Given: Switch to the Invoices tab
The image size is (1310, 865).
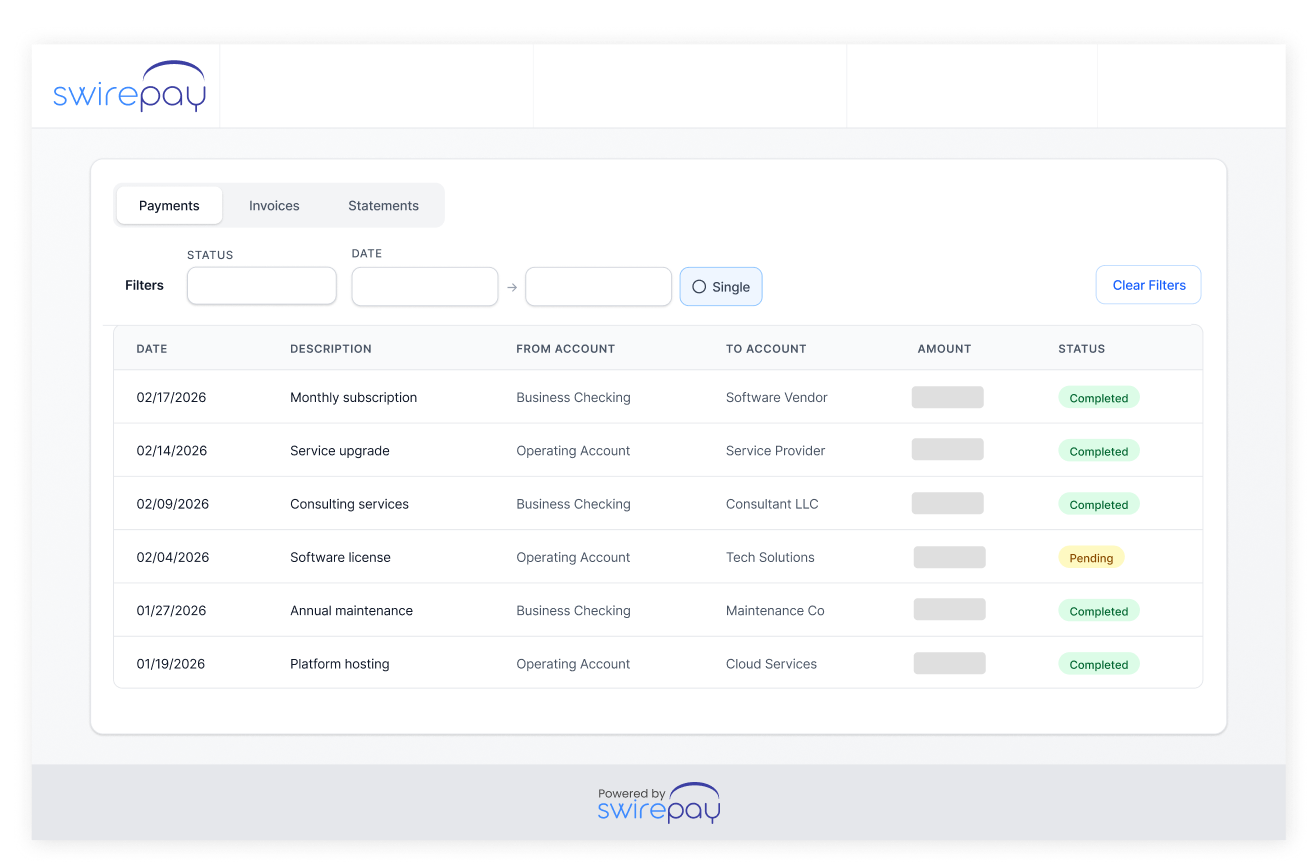Looking at the screenshot, I should click(274, 206).
